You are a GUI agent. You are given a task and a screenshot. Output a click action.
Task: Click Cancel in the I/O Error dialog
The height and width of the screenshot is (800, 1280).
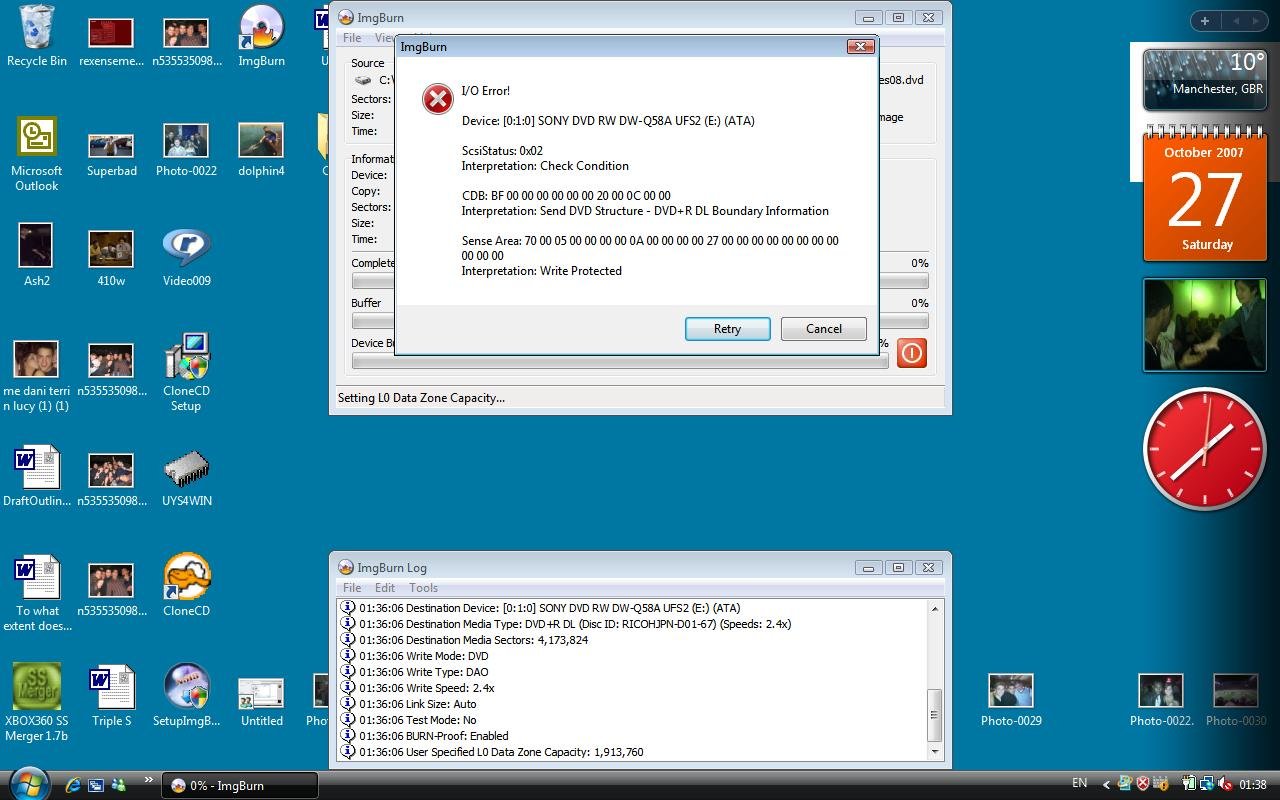823,329
